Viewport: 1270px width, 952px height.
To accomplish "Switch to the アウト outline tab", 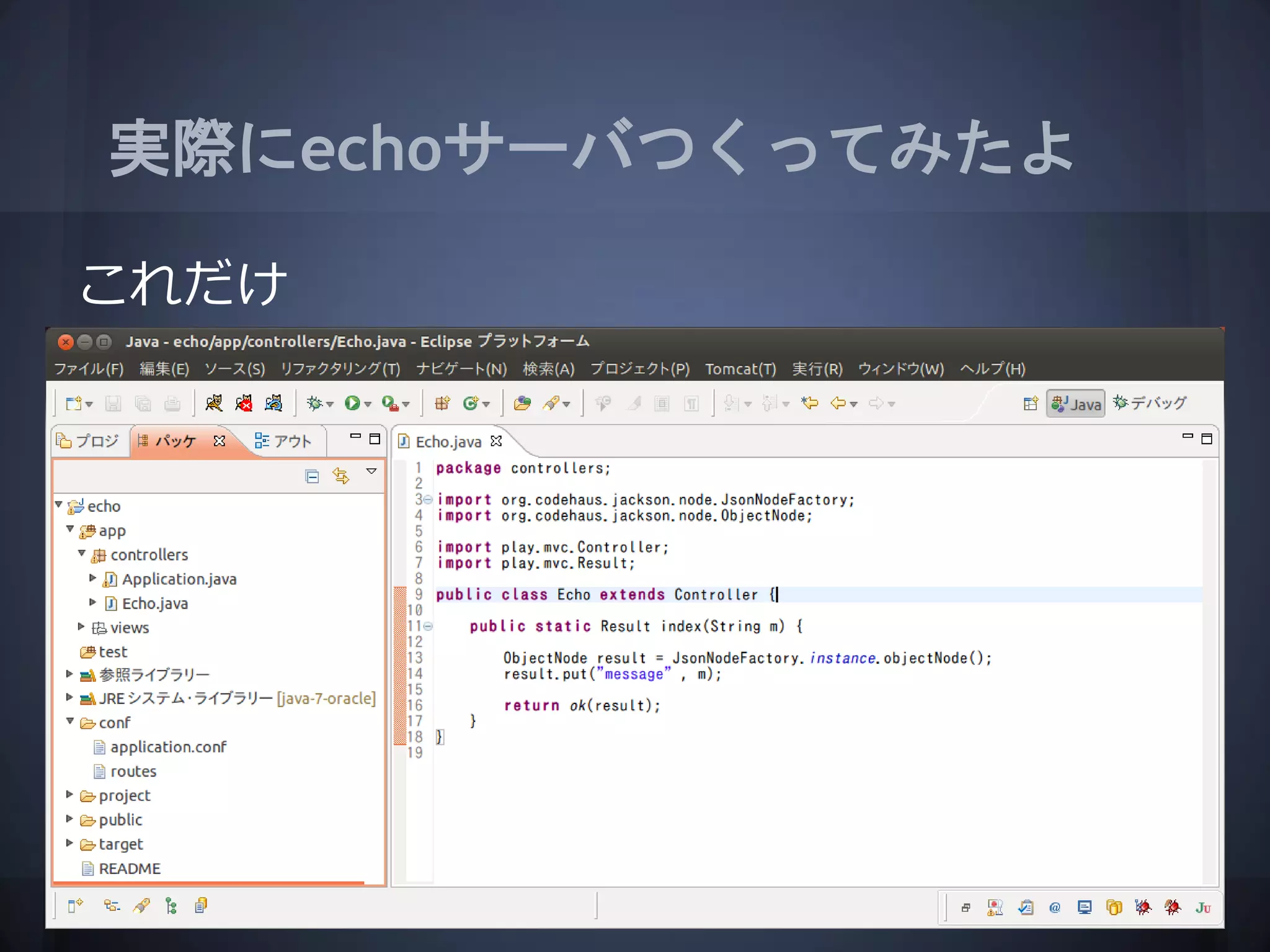I will (283, 441).
